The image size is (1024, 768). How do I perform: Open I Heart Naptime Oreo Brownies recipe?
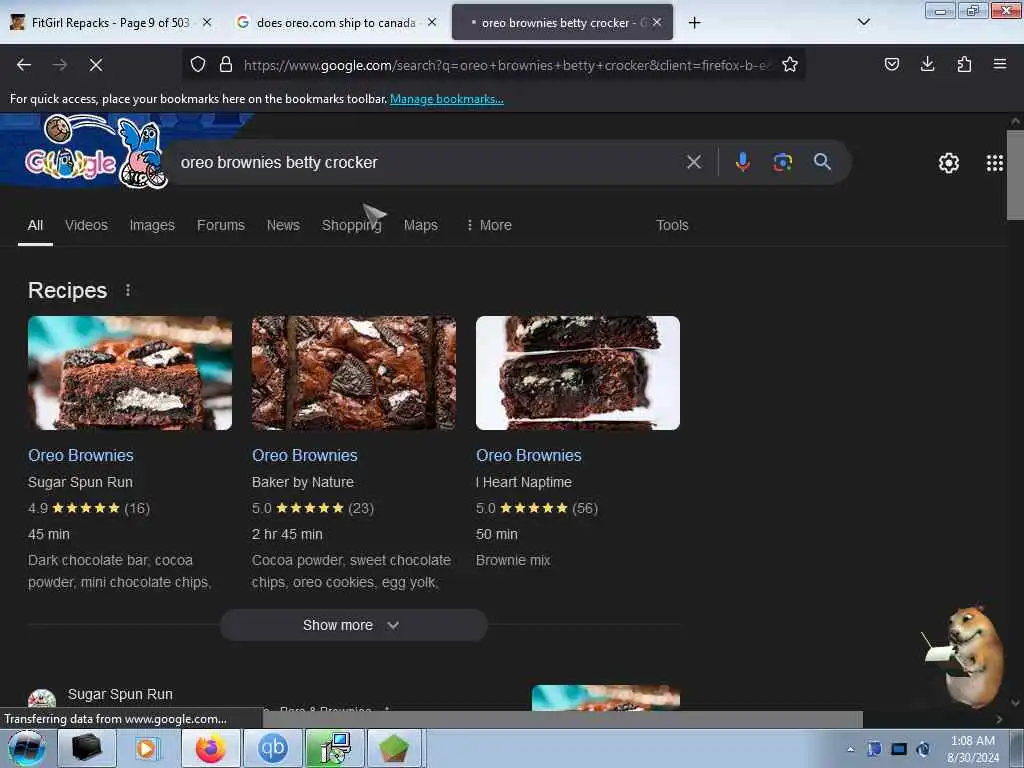click(529, 455)
